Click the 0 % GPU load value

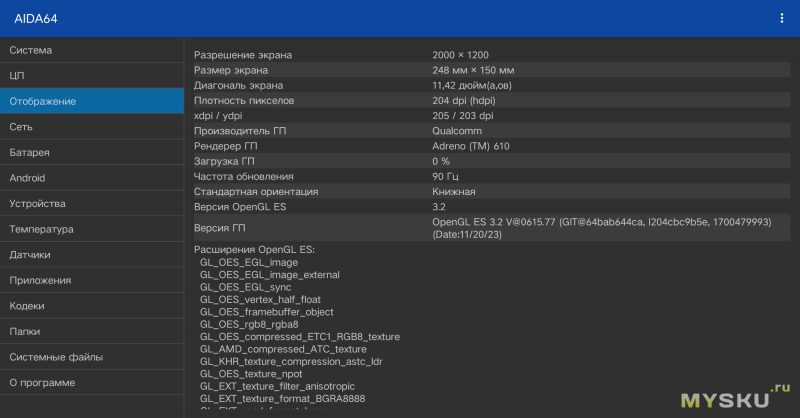click(441, 161)
